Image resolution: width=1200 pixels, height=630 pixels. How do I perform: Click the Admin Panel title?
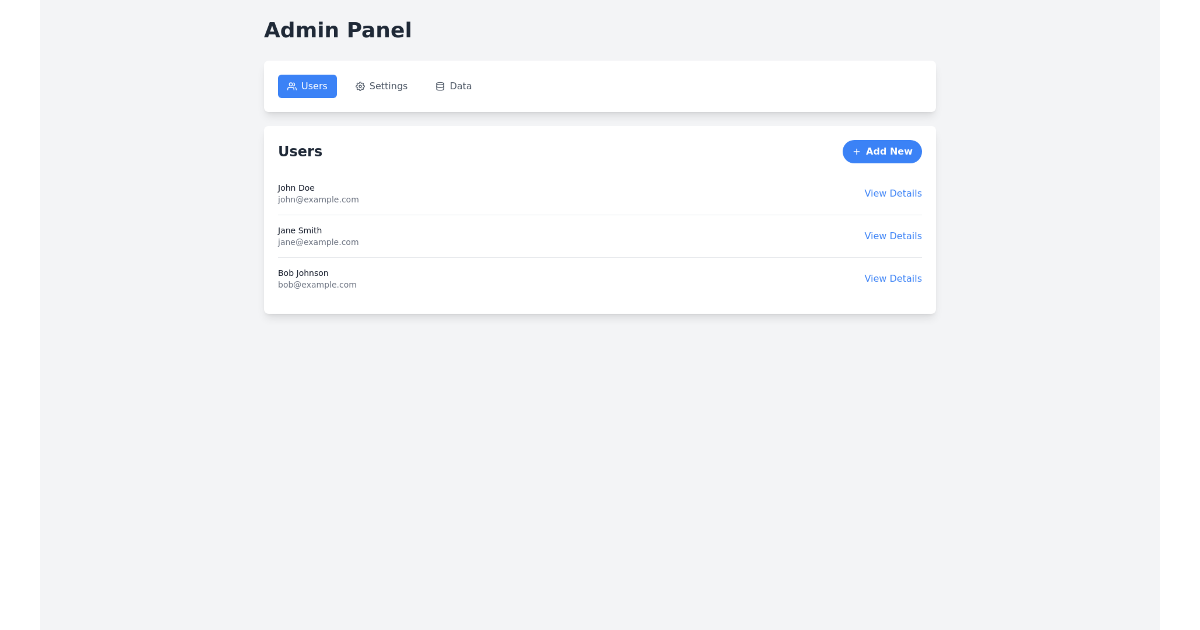[338, 30]
